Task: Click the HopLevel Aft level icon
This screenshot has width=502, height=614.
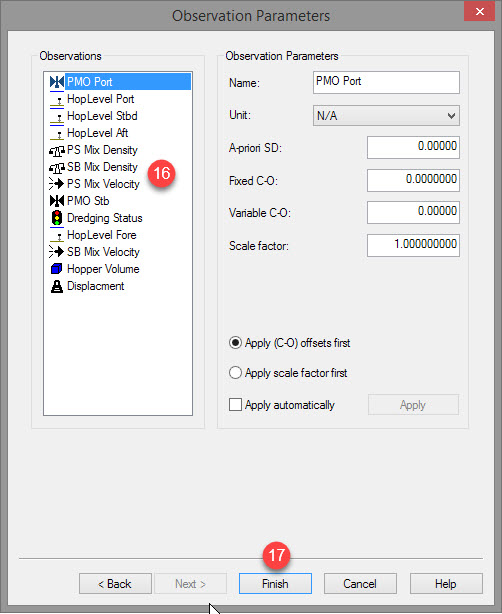Action: point(57,134)
